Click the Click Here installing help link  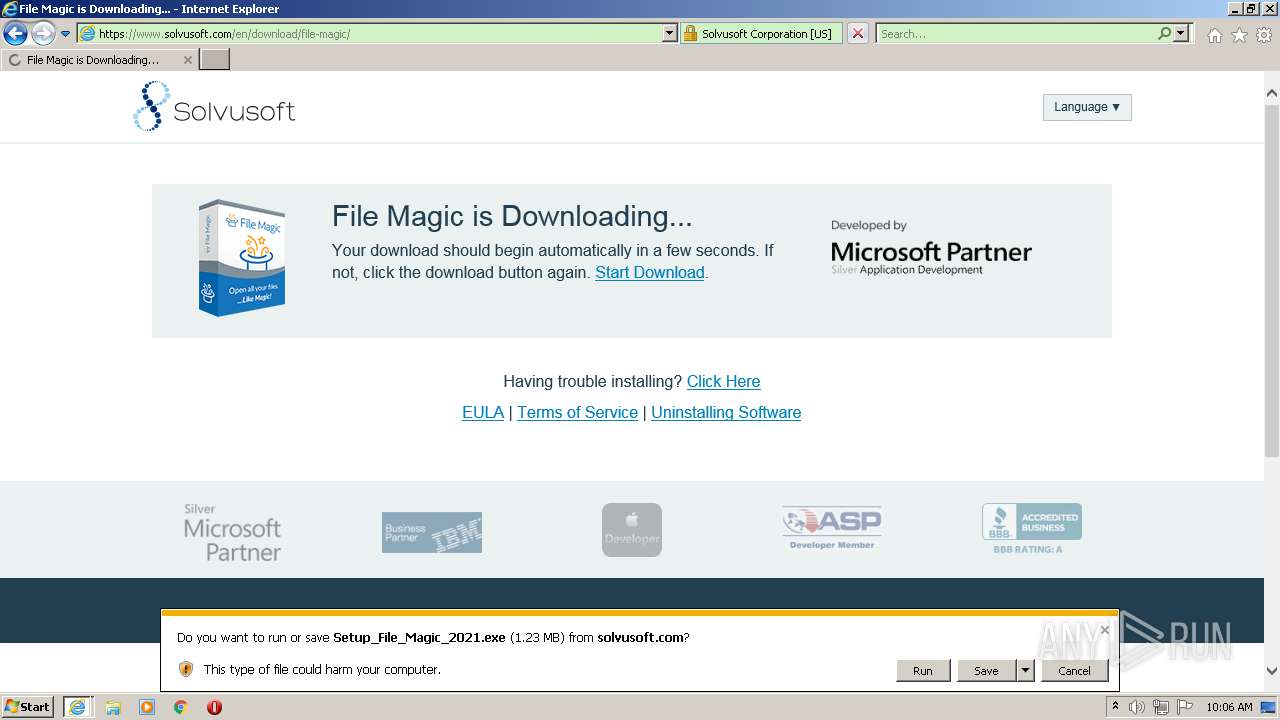tap(723, 381)
